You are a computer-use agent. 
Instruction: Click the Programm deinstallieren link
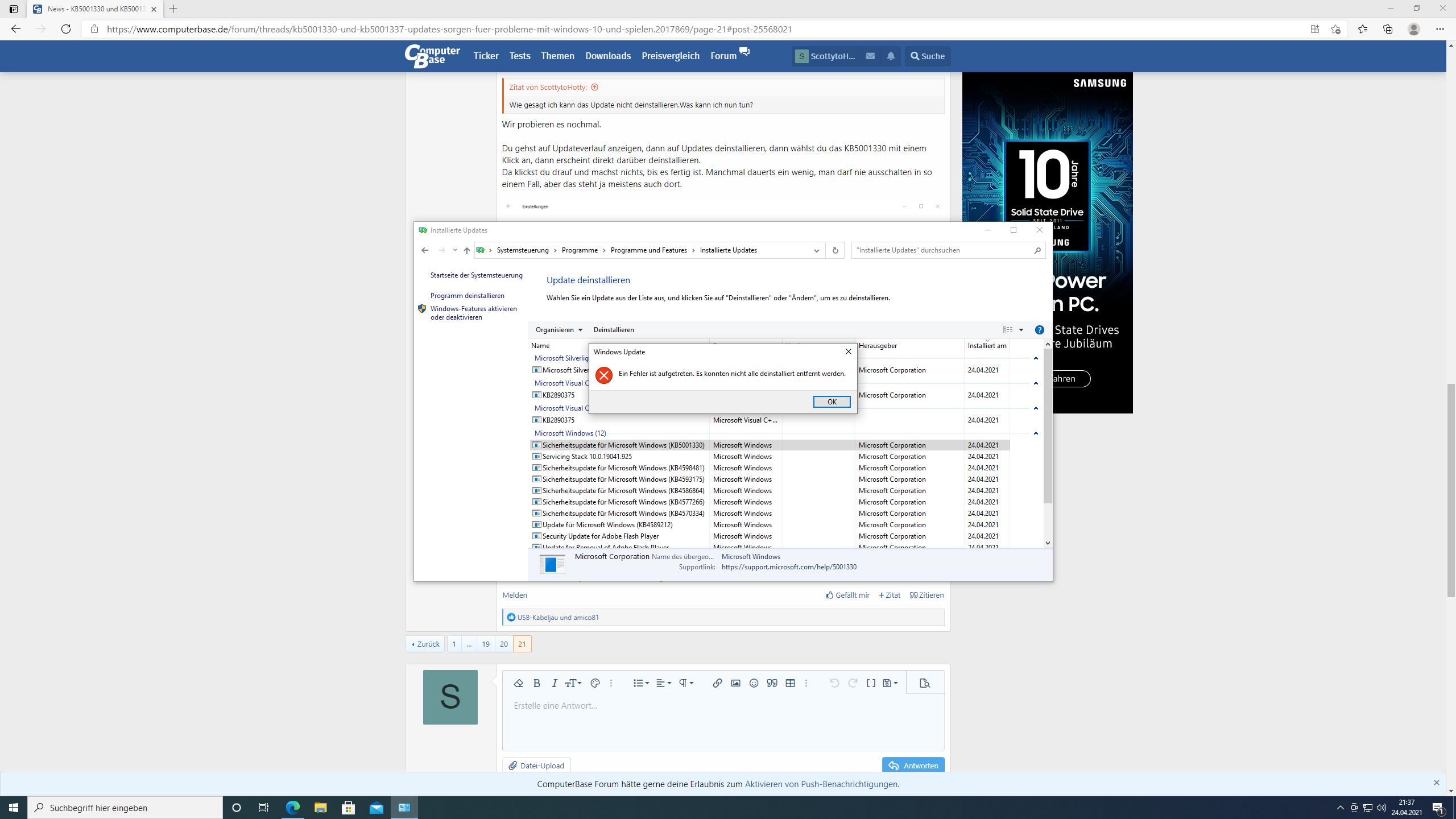[x=467, y=296]
